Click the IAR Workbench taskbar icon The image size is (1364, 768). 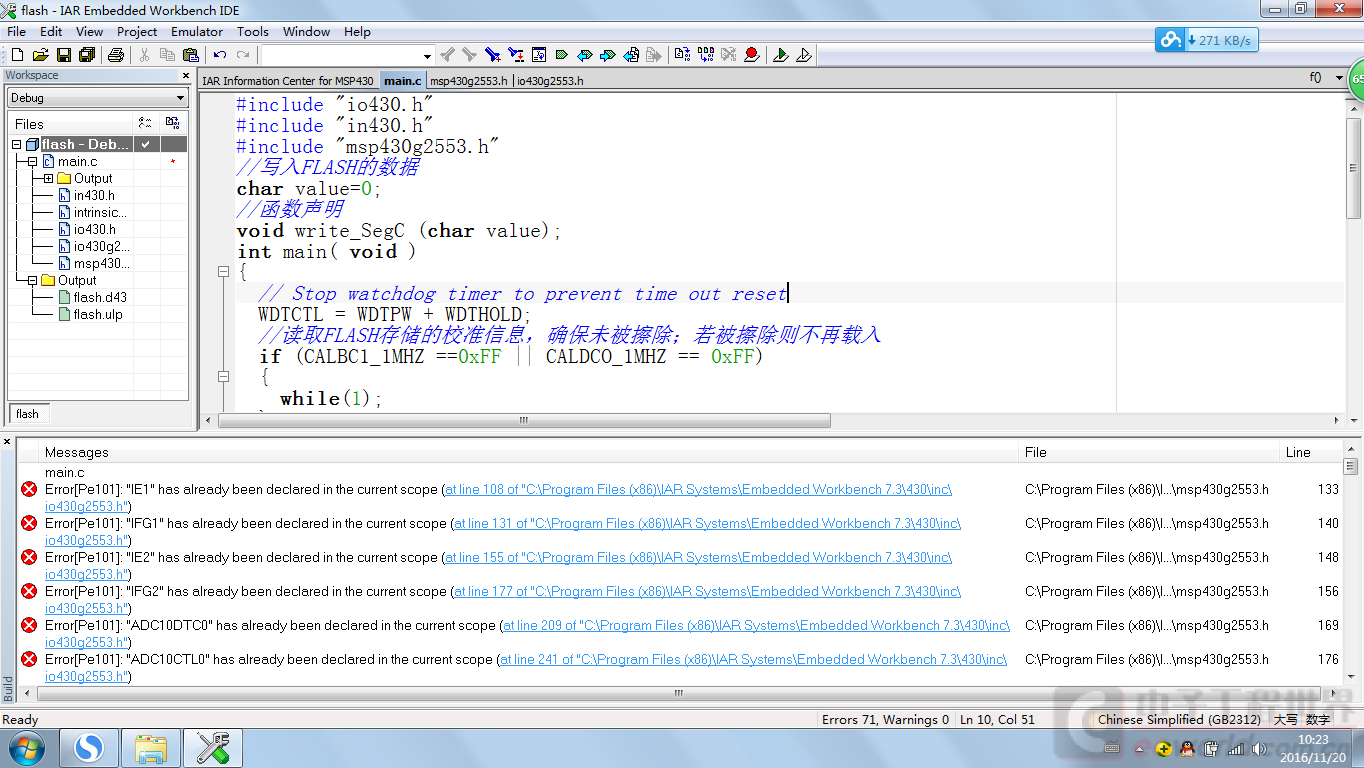pyautogui.click(x=213, y=747)
